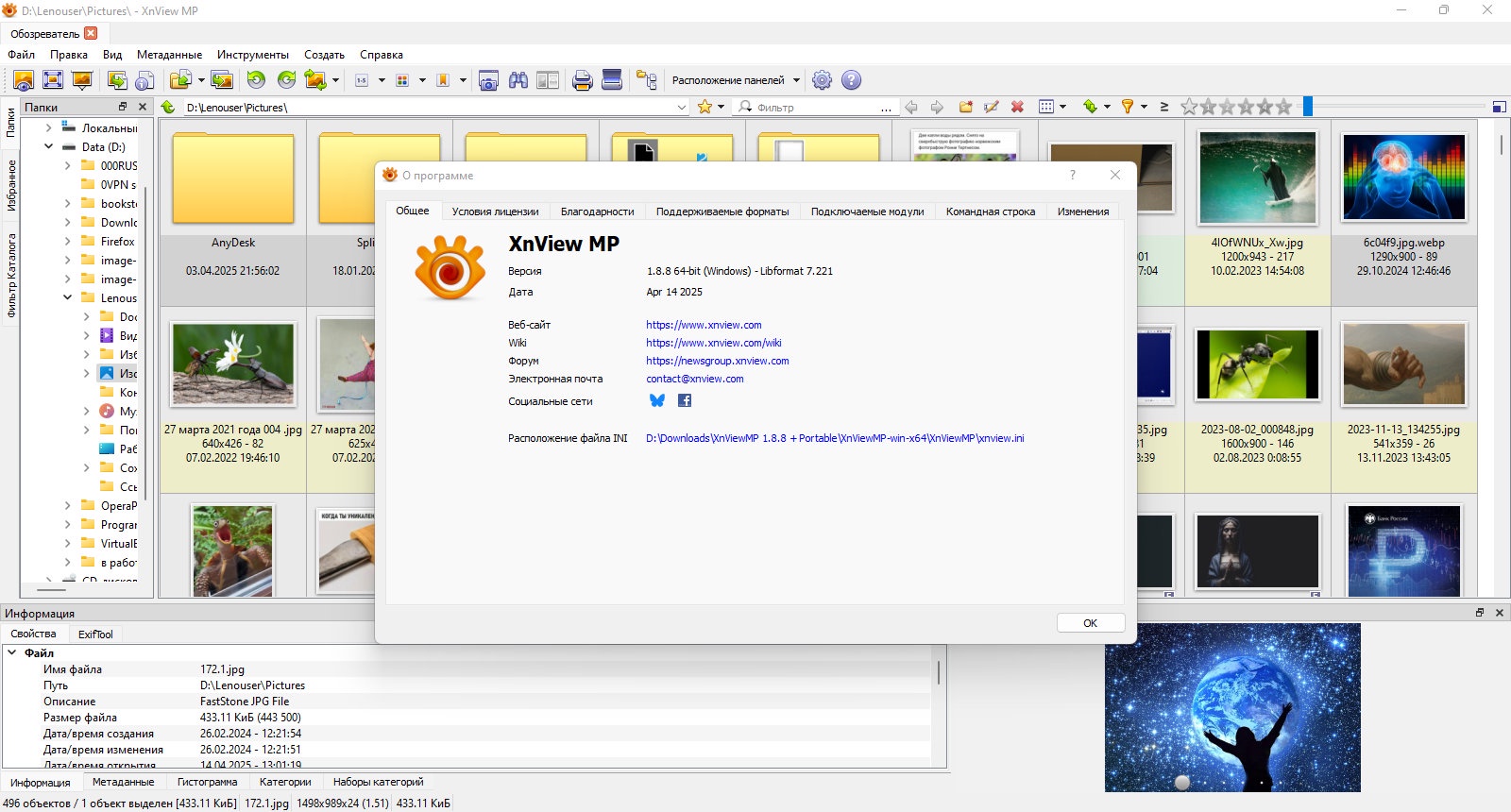Click the rotate left toolbar icon
This screenshot has height=812, width=1511.
tap(256, 80)
